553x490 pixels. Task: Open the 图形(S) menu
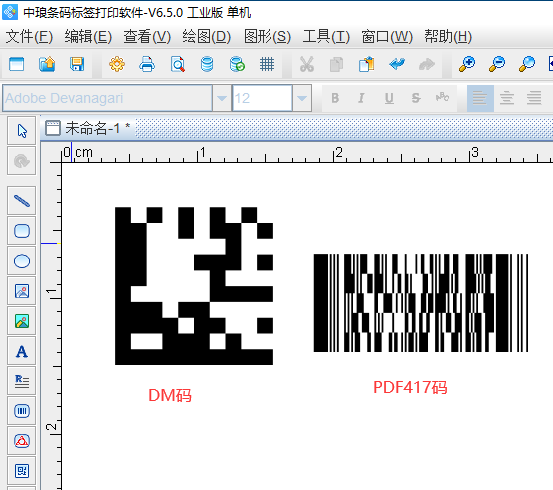point(267,37)
